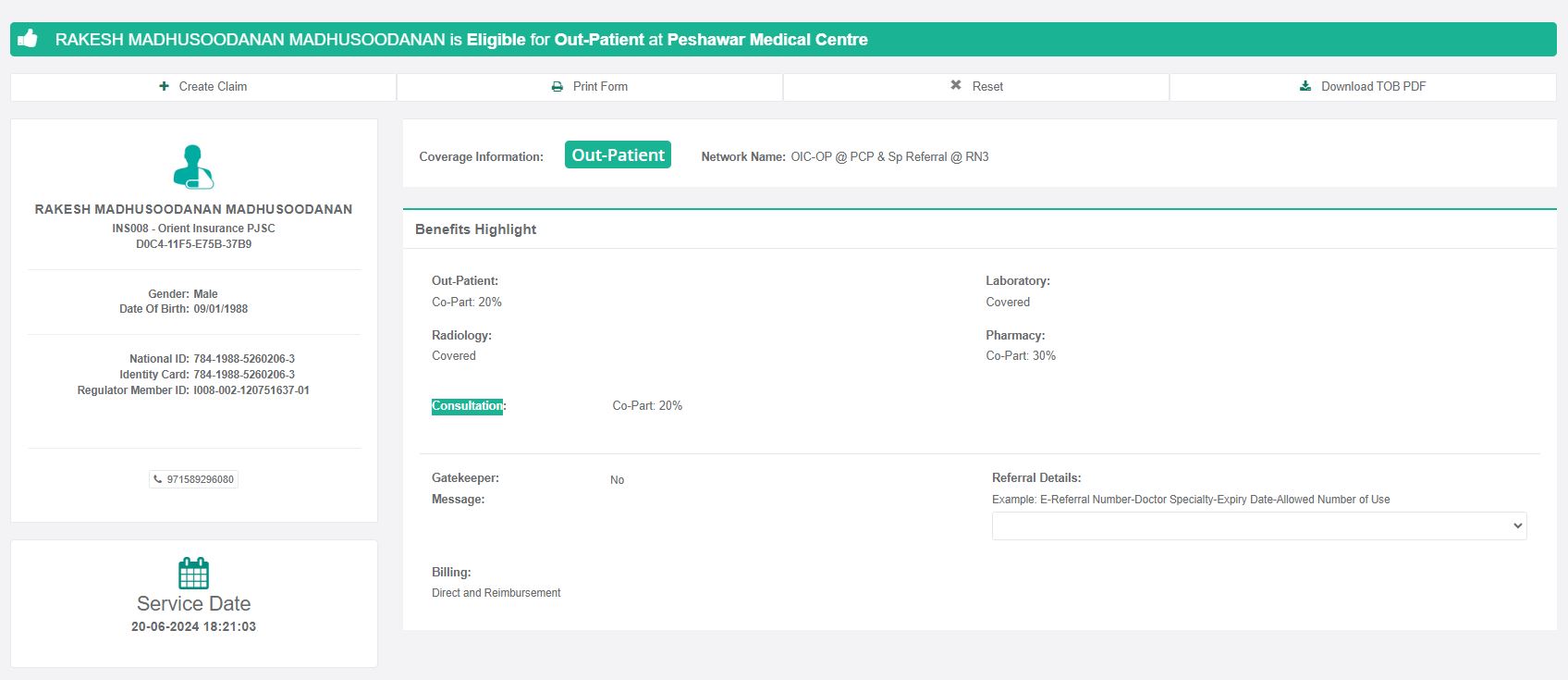Open the Referral Details dropdown
This screenshot has height=680, width=1568.
(1258, 525)
